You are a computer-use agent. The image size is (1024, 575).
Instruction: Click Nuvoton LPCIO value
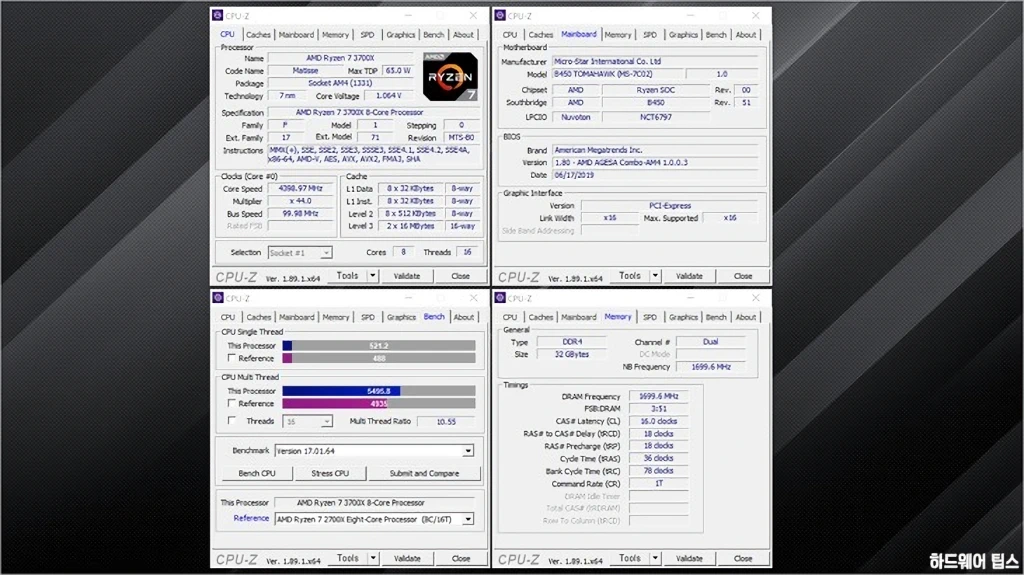click(575, 117)
